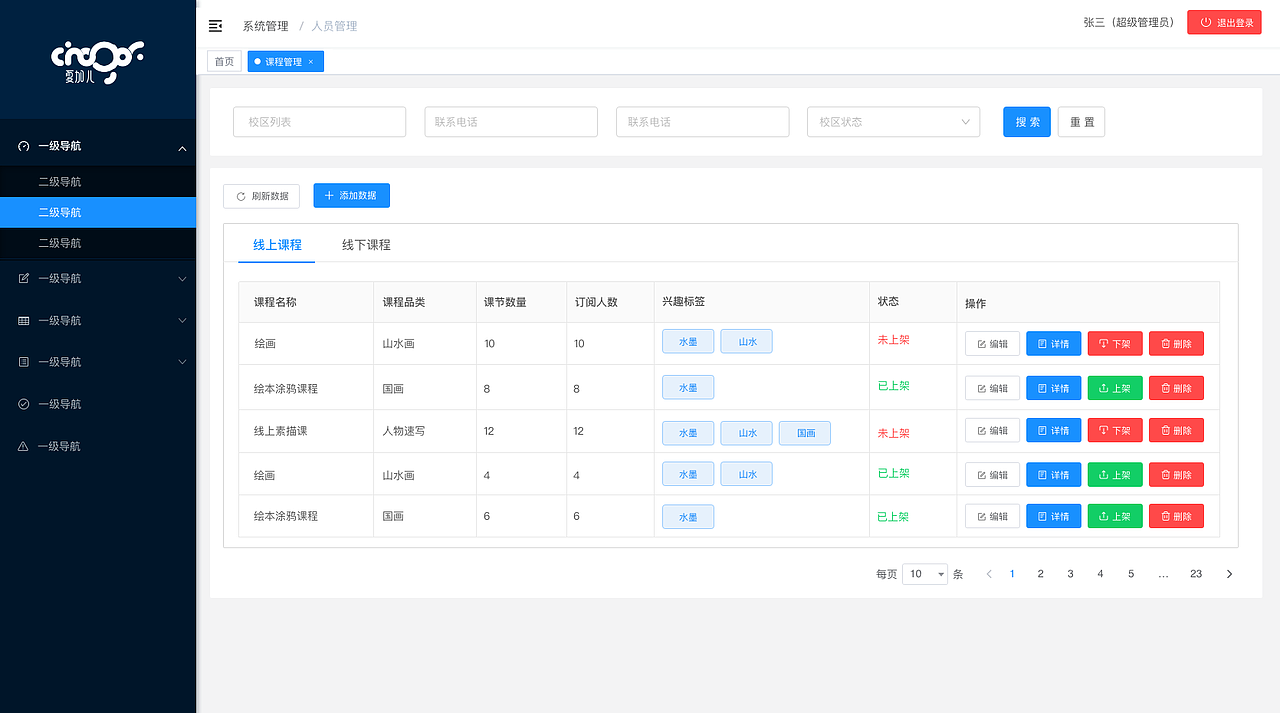Click the 刷新数据 refresh button
This screenshot has width=1280, height=713.
point(261,196)
